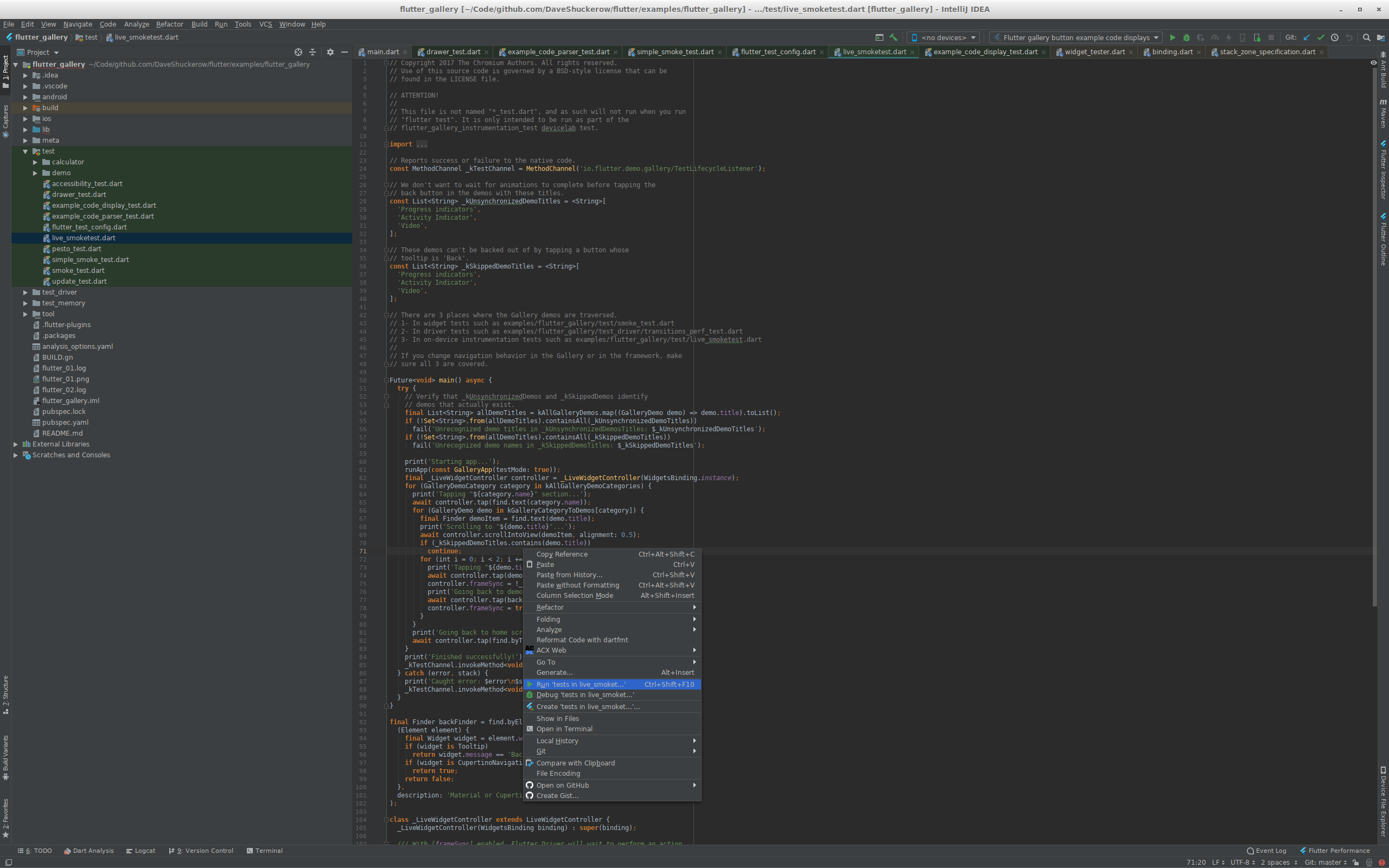Click the Logcat tab in bottom bar

click(x=144, y=850)
